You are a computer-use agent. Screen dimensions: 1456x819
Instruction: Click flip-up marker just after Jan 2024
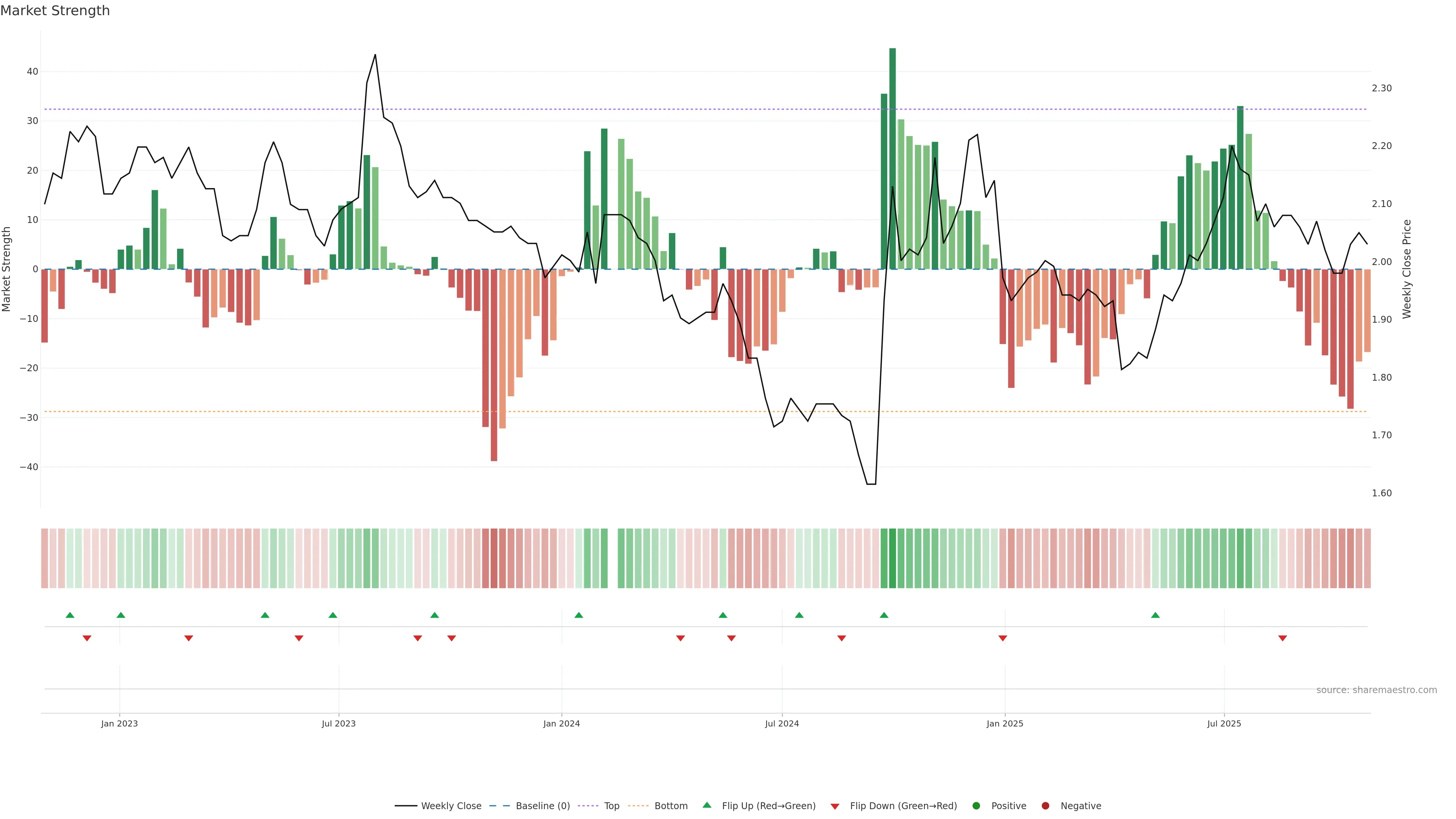click(579, 615)
